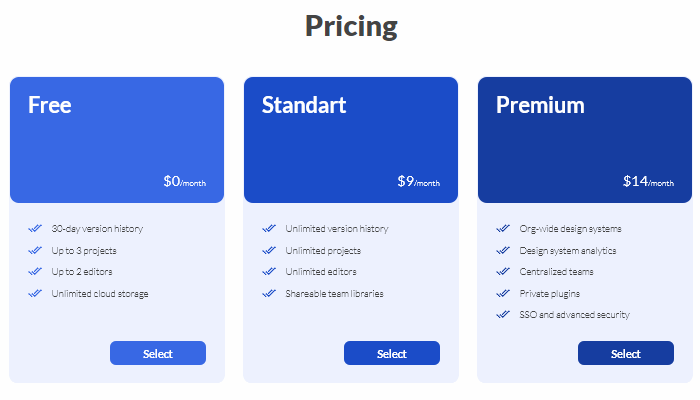700x400 pixels.
Task: Click checkmark icon beside Shareable team libraries
Action: pos(269,294)
